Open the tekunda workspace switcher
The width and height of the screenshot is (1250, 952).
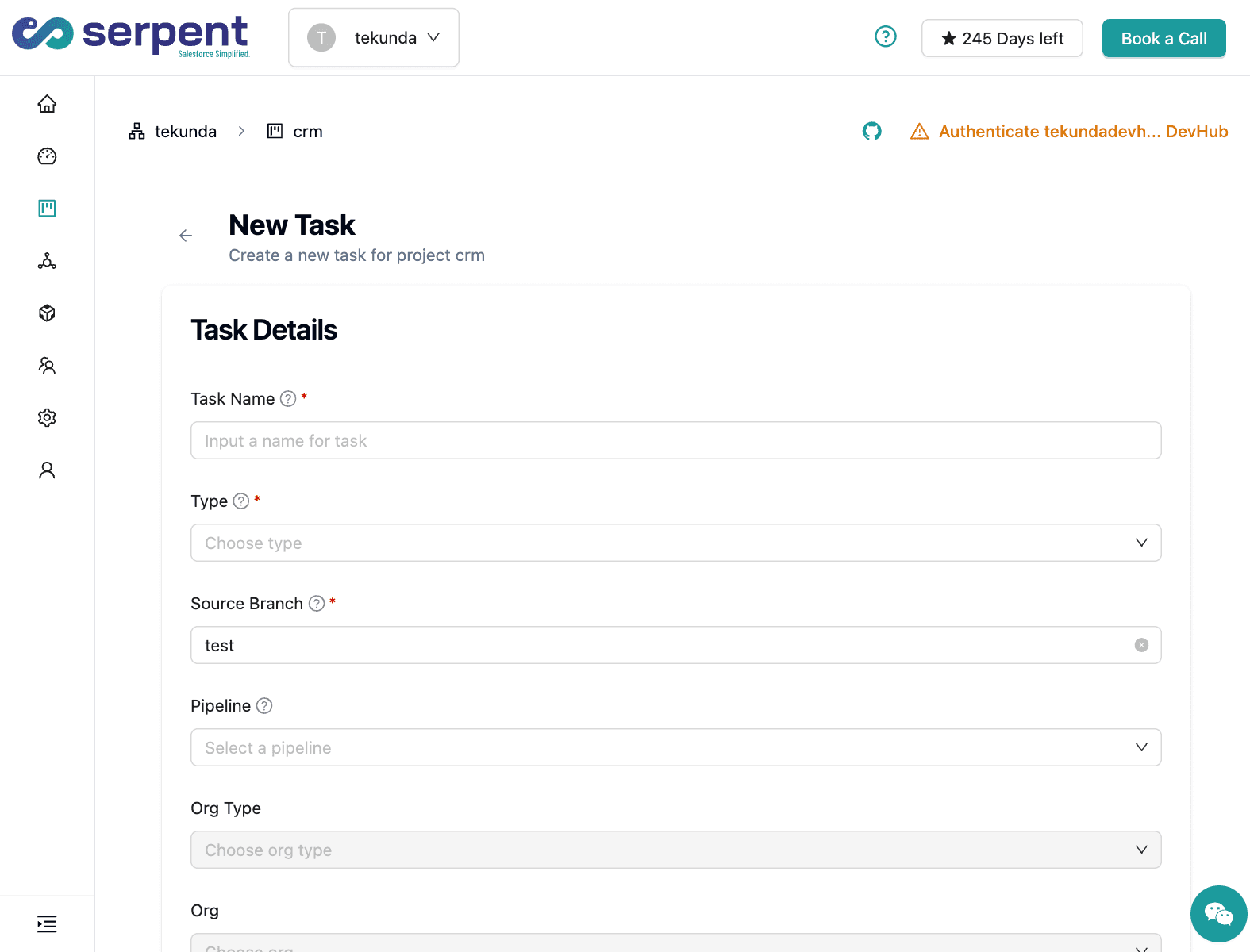pyautogui.click(x=374, y=38)
